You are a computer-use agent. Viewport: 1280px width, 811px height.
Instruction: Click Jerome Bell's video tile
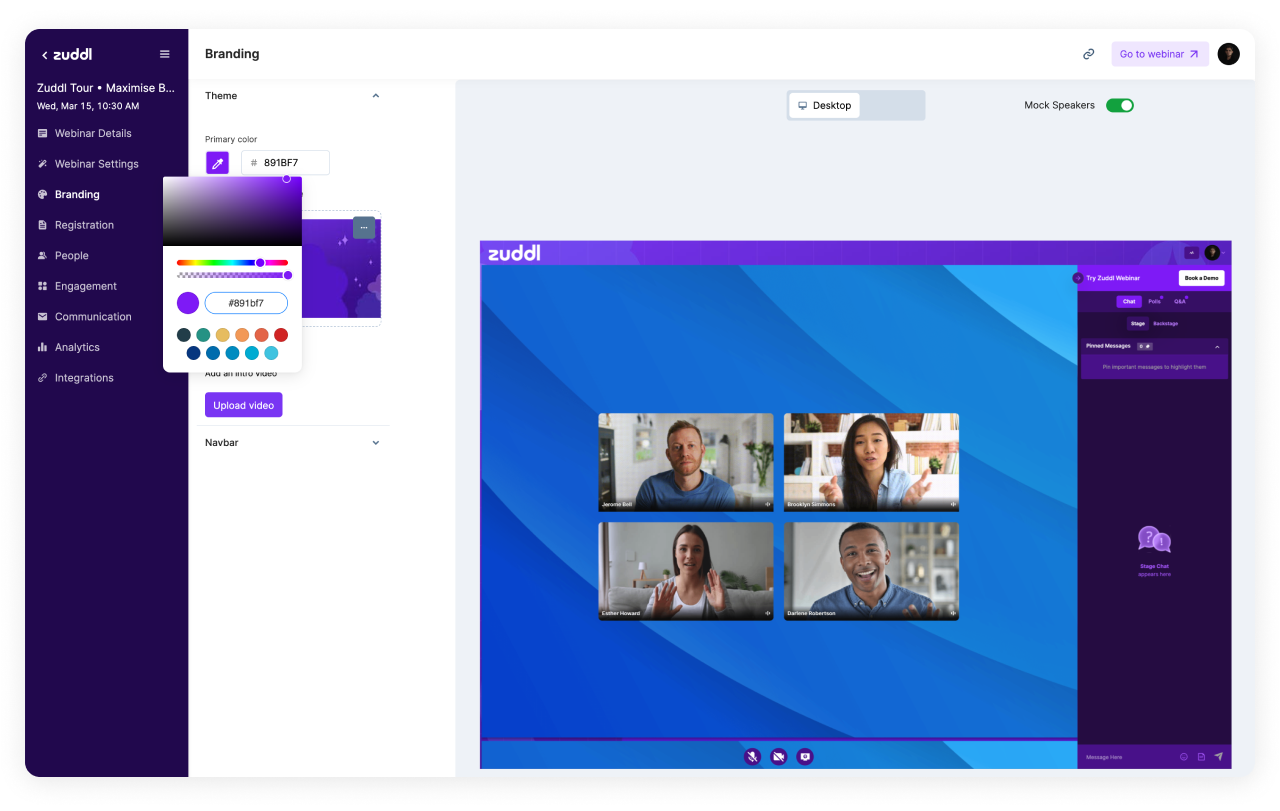pos(686,462)
